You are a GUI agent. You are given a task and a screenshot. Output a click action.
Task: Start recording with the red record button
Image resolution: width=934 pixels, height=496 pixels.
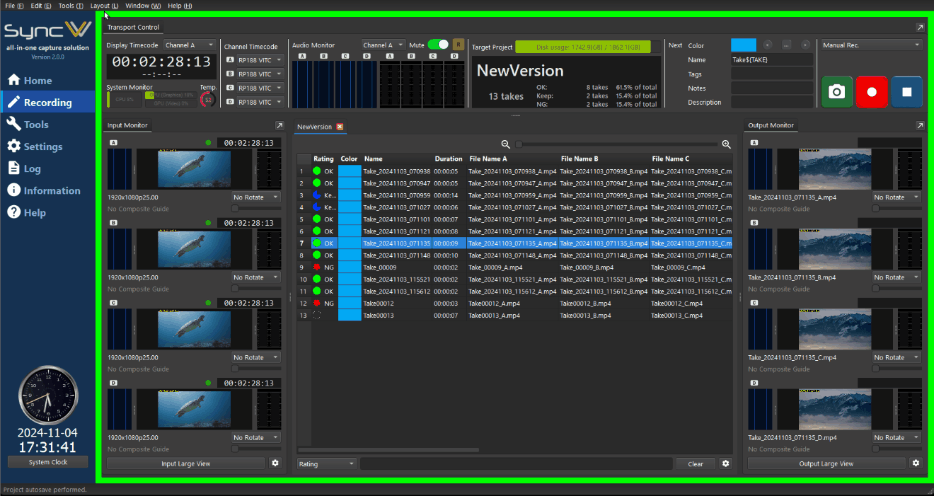871,91
